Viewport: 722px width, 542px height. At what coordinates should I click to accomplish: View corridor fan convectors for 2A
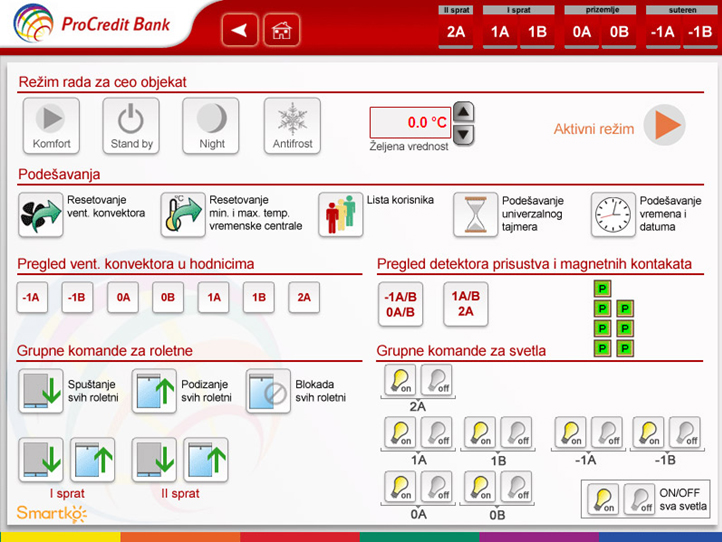point(304,297)
